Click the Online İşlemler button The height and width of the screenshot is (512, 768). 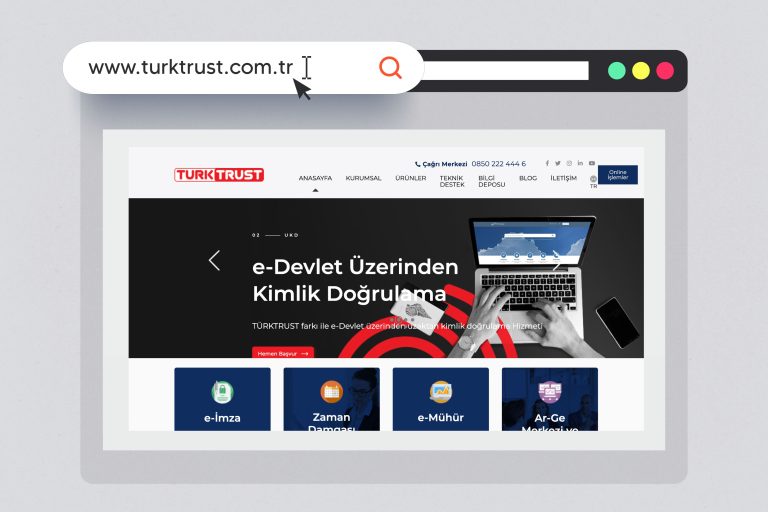(x=618, y=175)
